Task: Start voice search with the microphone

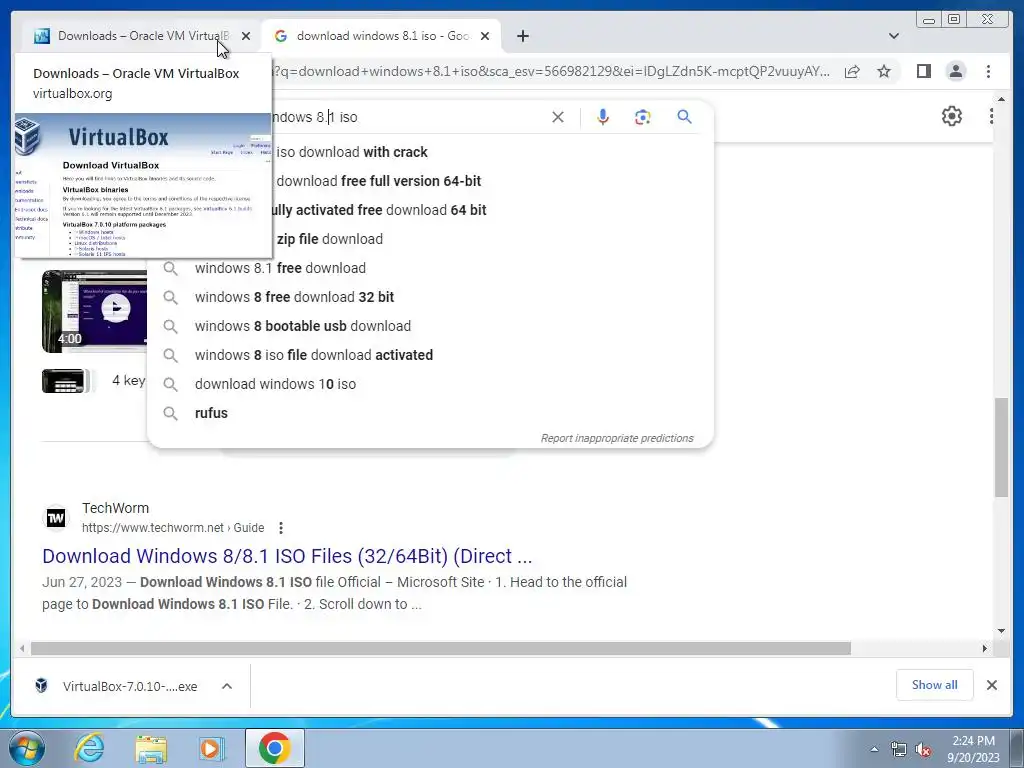Action: coord(603,117)
